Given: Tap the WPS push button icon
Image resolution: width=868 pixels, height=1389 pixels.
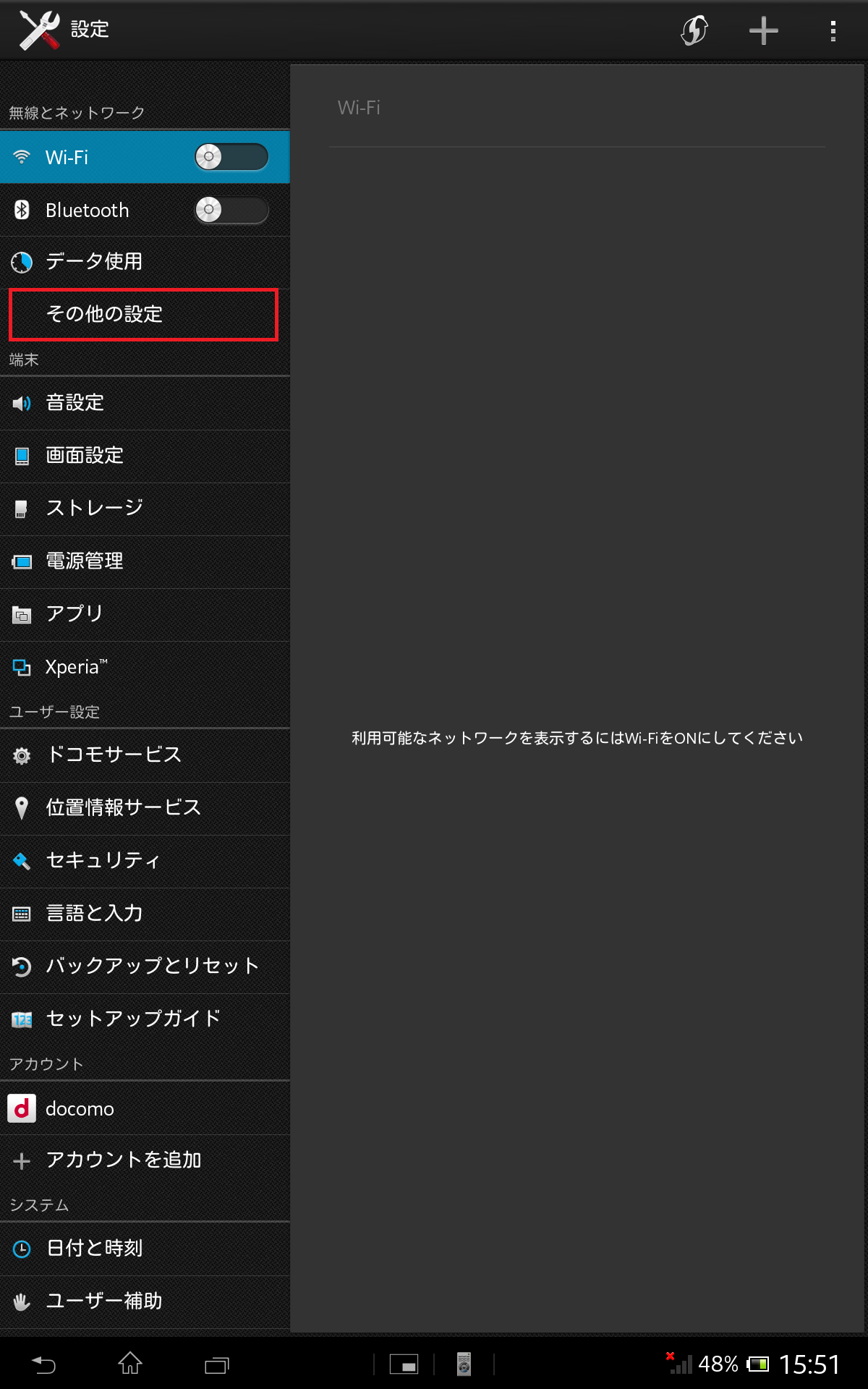Looking at the screenshot, I should (694, 30).
